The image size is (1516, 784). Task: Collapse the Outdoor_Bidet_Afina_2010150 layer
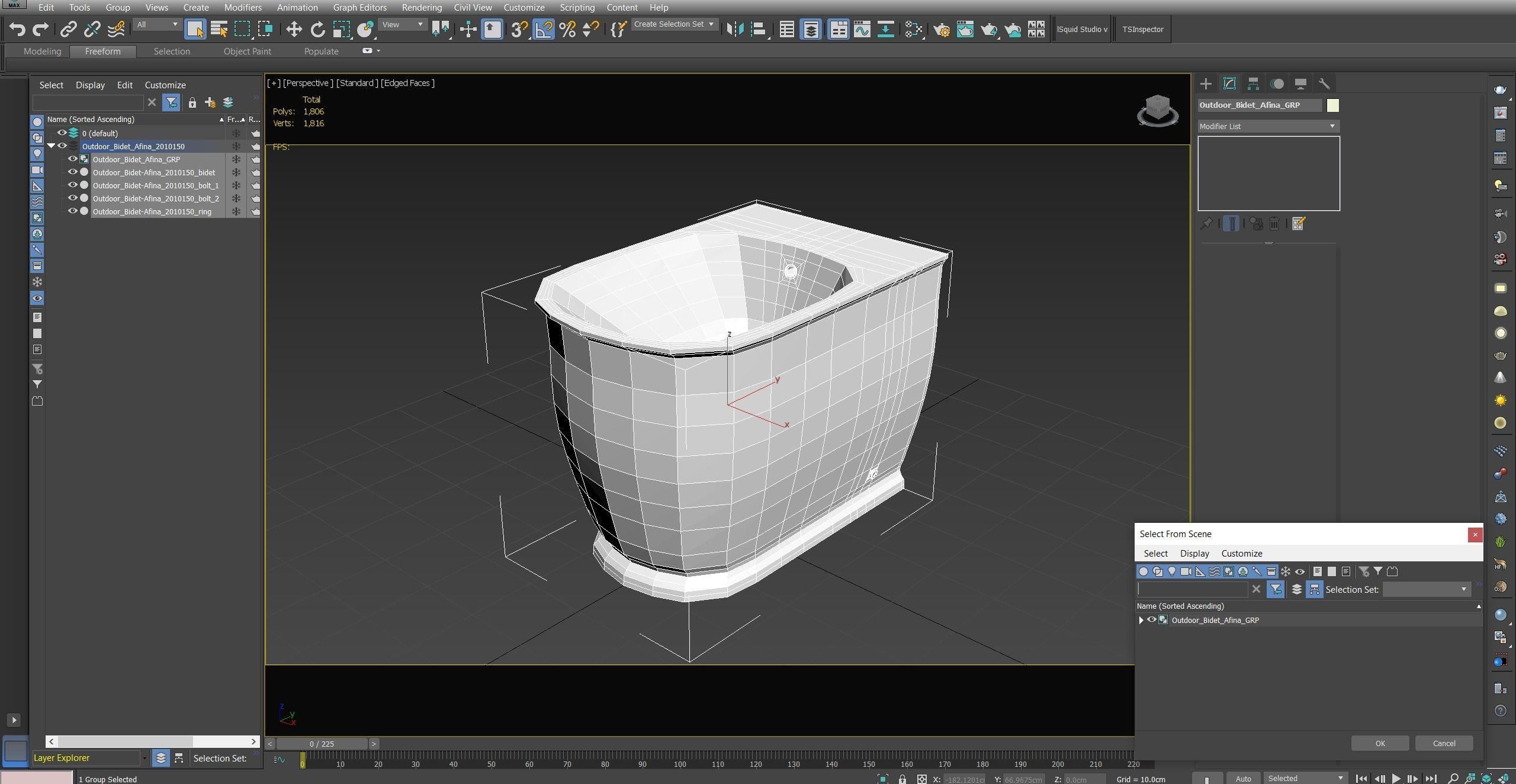coord(51,146)
